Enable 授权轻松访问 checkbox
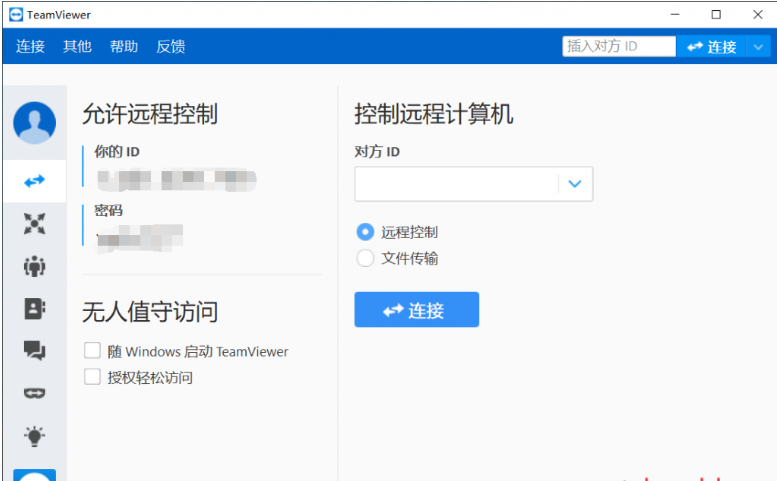Screen dimensions: 777x481 coord(92,377)
